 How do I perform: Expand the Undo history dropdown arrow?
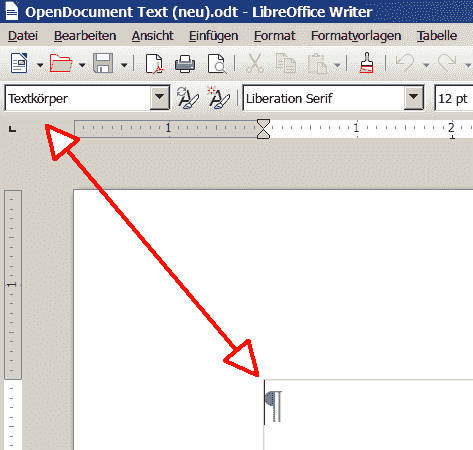(426, 65)
